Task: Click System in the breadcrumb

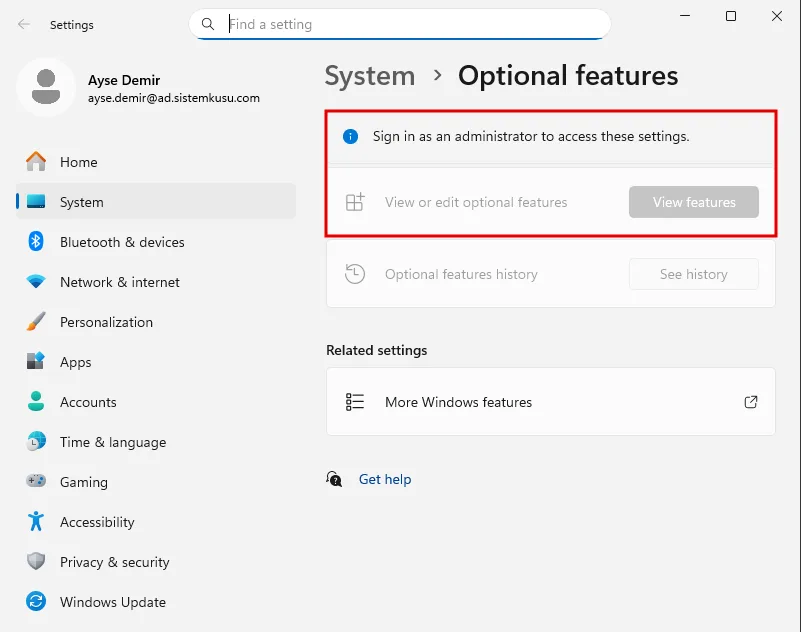Action: 370,76
